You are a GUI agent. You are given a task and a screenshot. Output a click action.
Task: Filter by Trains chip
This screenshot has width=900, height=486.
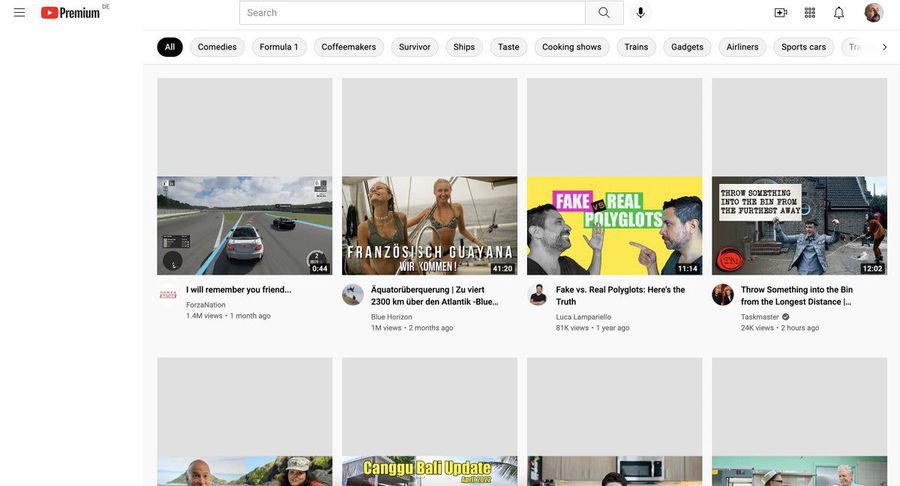point(636,47)
